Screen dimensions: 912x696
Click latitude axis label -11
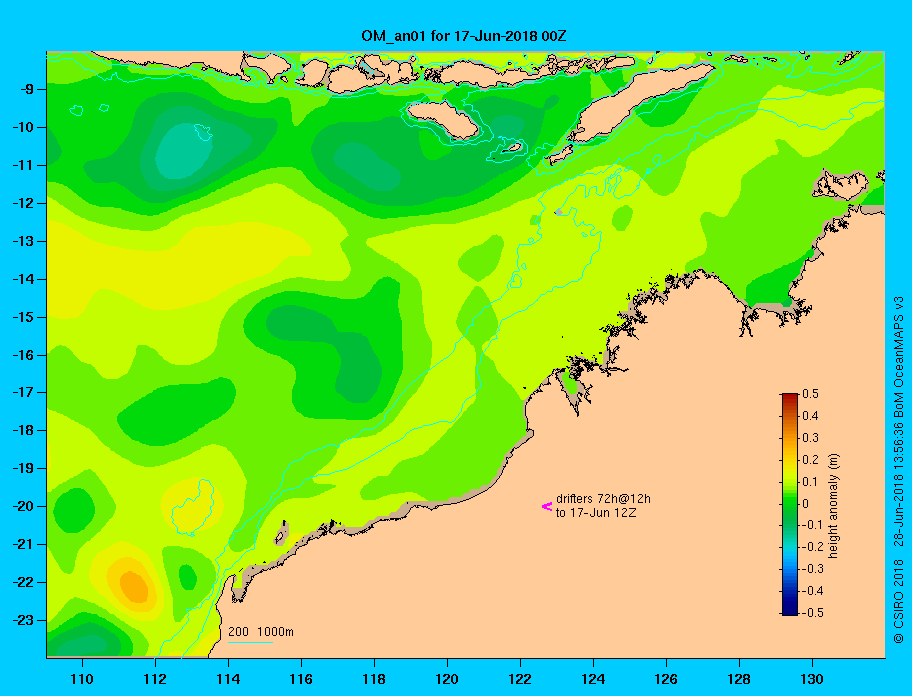click(23, 165)
